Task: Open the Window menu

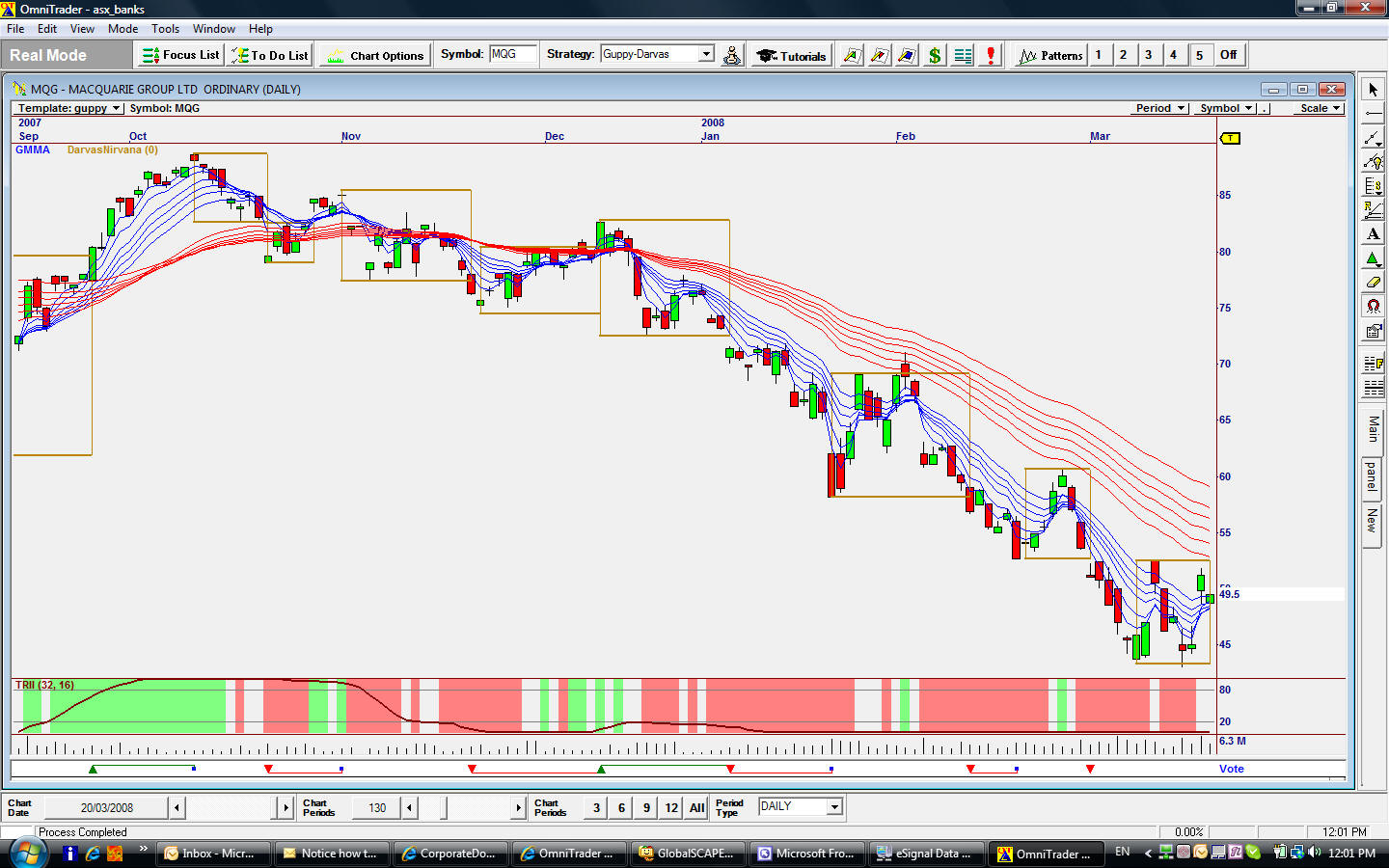Action: (x=213, y=29)
